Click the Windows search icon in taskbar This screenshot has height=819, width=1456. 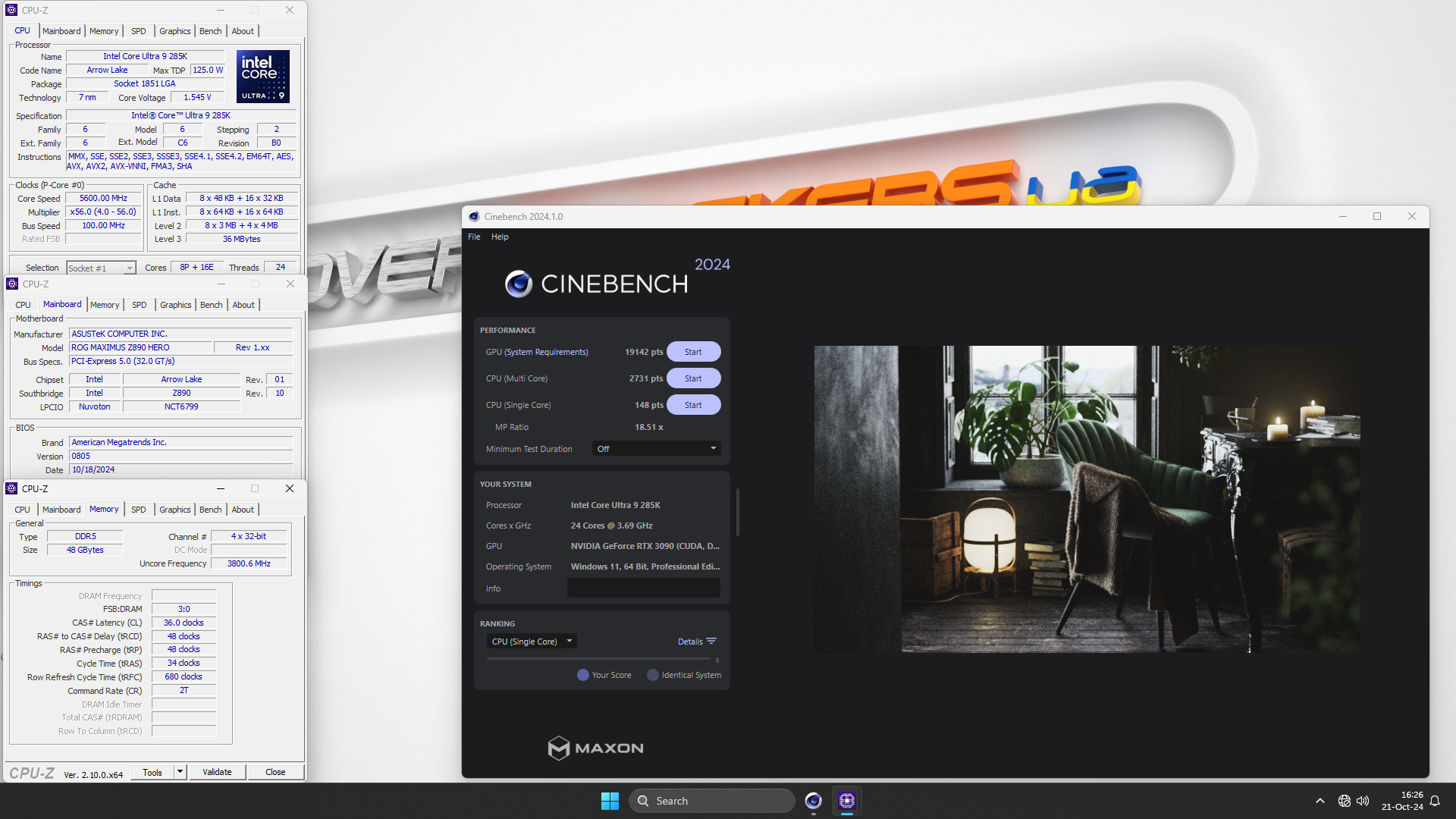click(643, 800)
